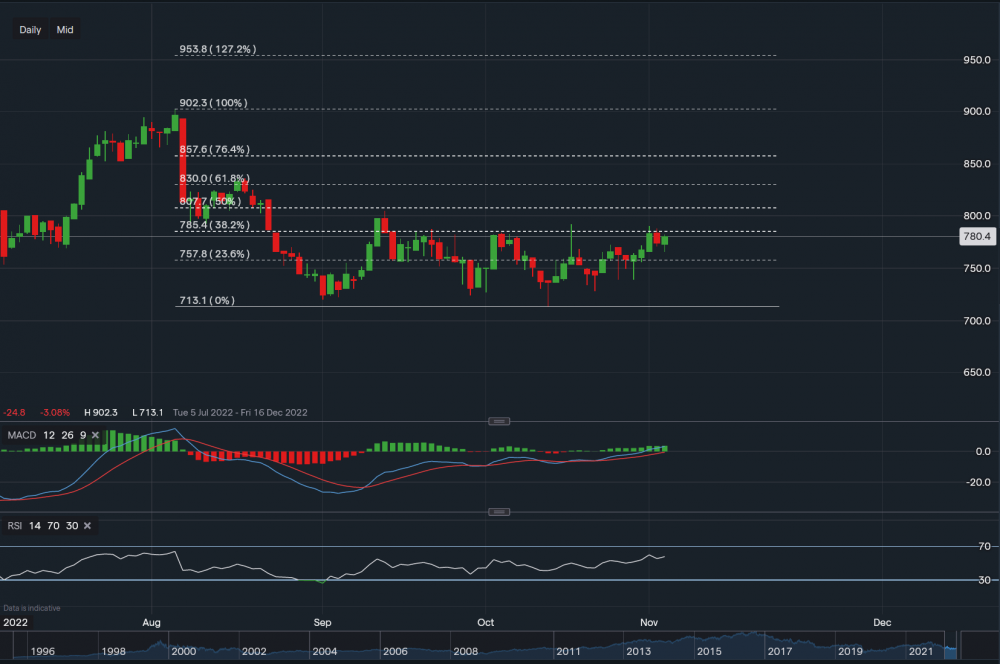Image resolution: width=1000 pixels, height=664 pixels.
Task: Click 2017 in the bottom timeline navigator
Action: coord(782,650)
